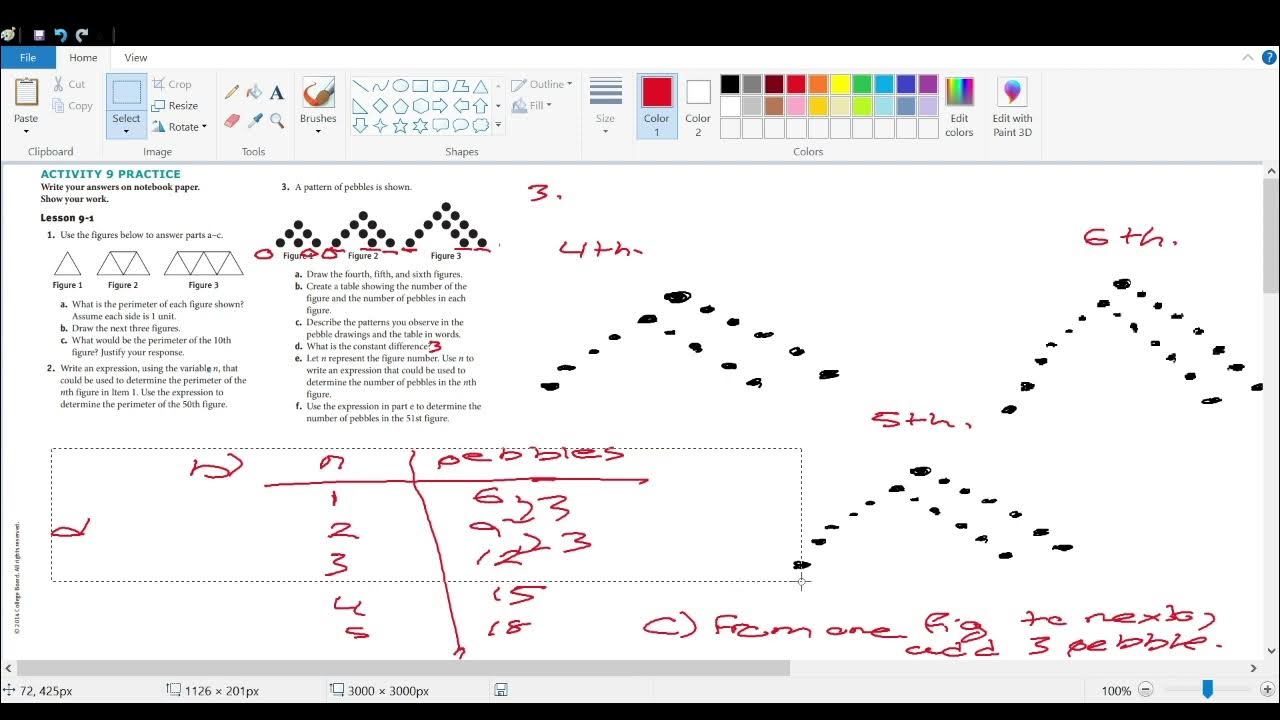This screenshot has width=1280, height=720.
Task: Click Redo in the quick access toolbar
Action: [x=82, y=35]
